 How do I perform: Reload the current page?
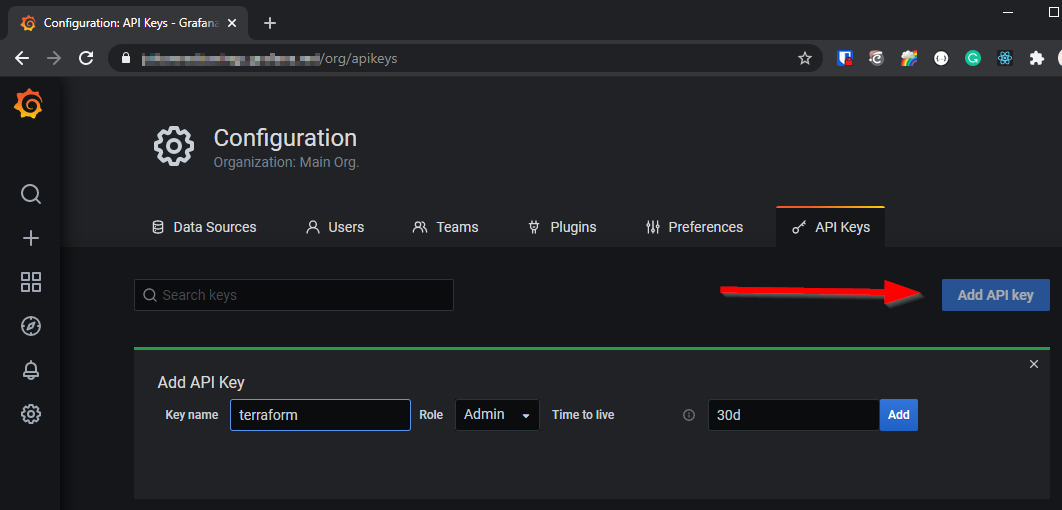coord(86,58)
